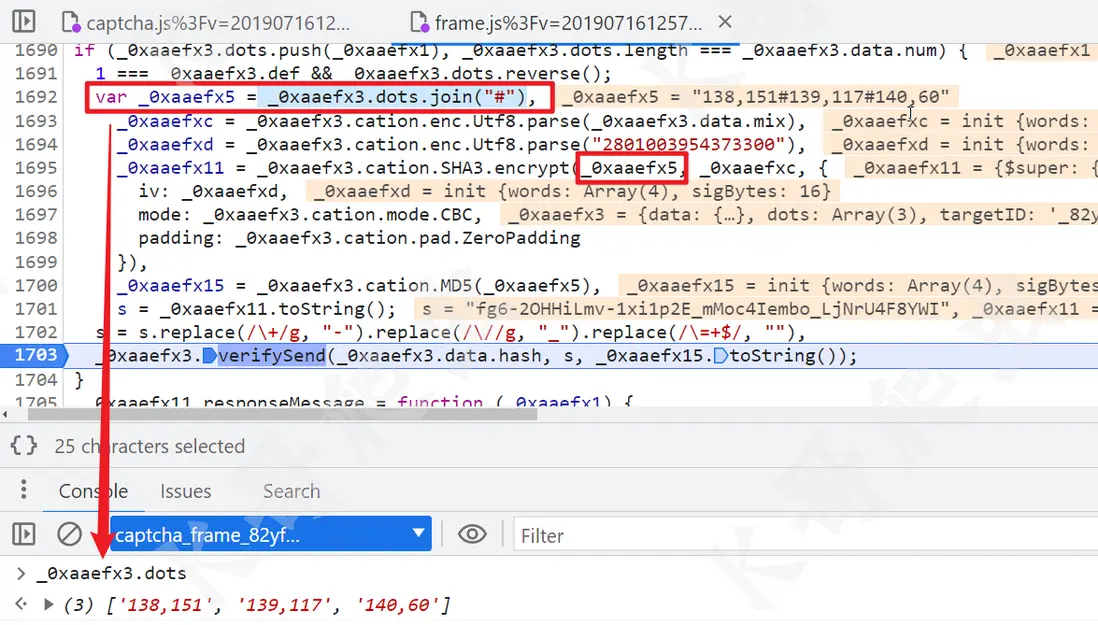Click the pretty-print braces icon
1098x625 pixels.
24,445
